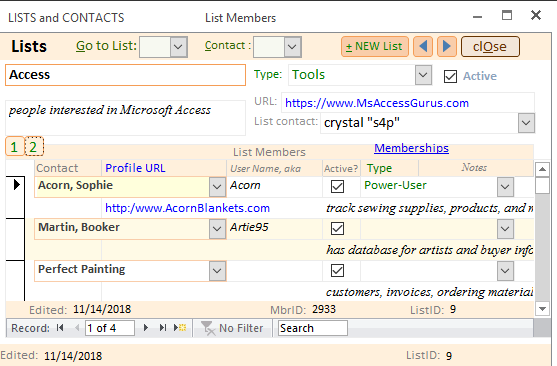Click the list description text field

tap(125, 118)
